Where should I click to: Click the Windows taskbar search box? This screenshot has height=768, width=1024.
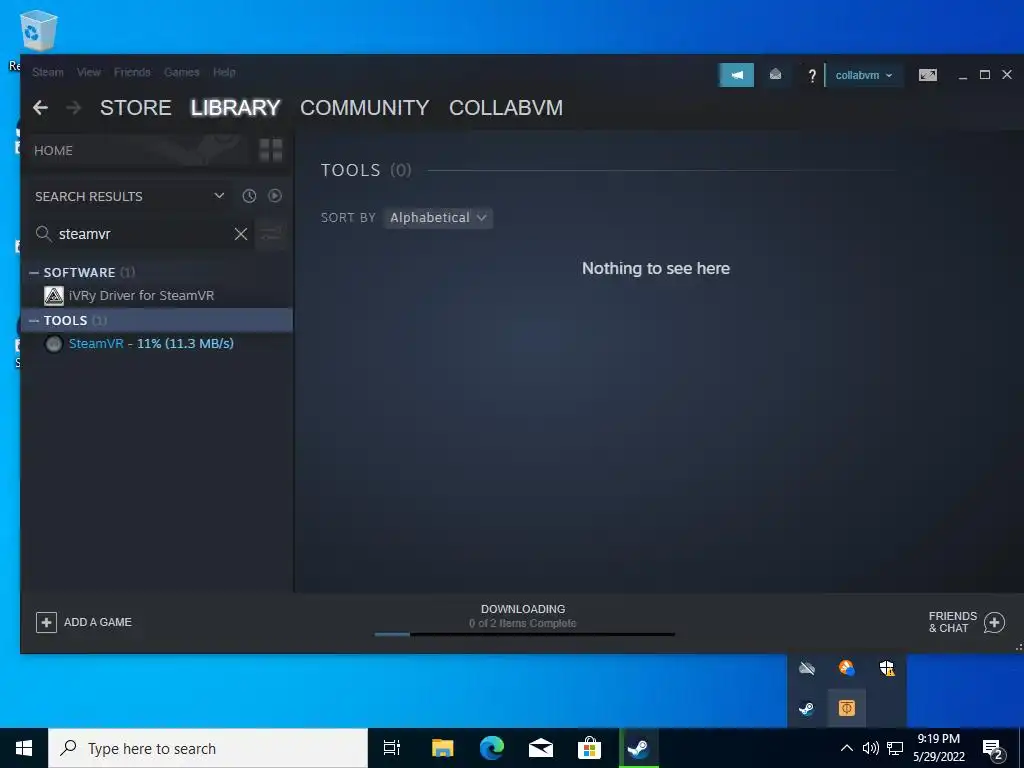[x=208, y=748]
